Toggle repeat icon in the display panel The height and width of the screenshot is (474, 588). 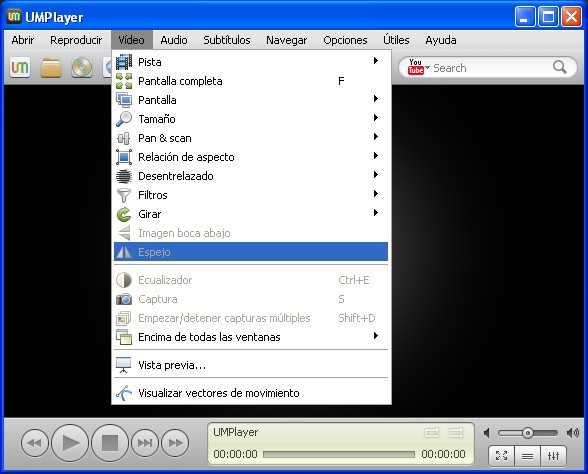(x=432, y=433)
